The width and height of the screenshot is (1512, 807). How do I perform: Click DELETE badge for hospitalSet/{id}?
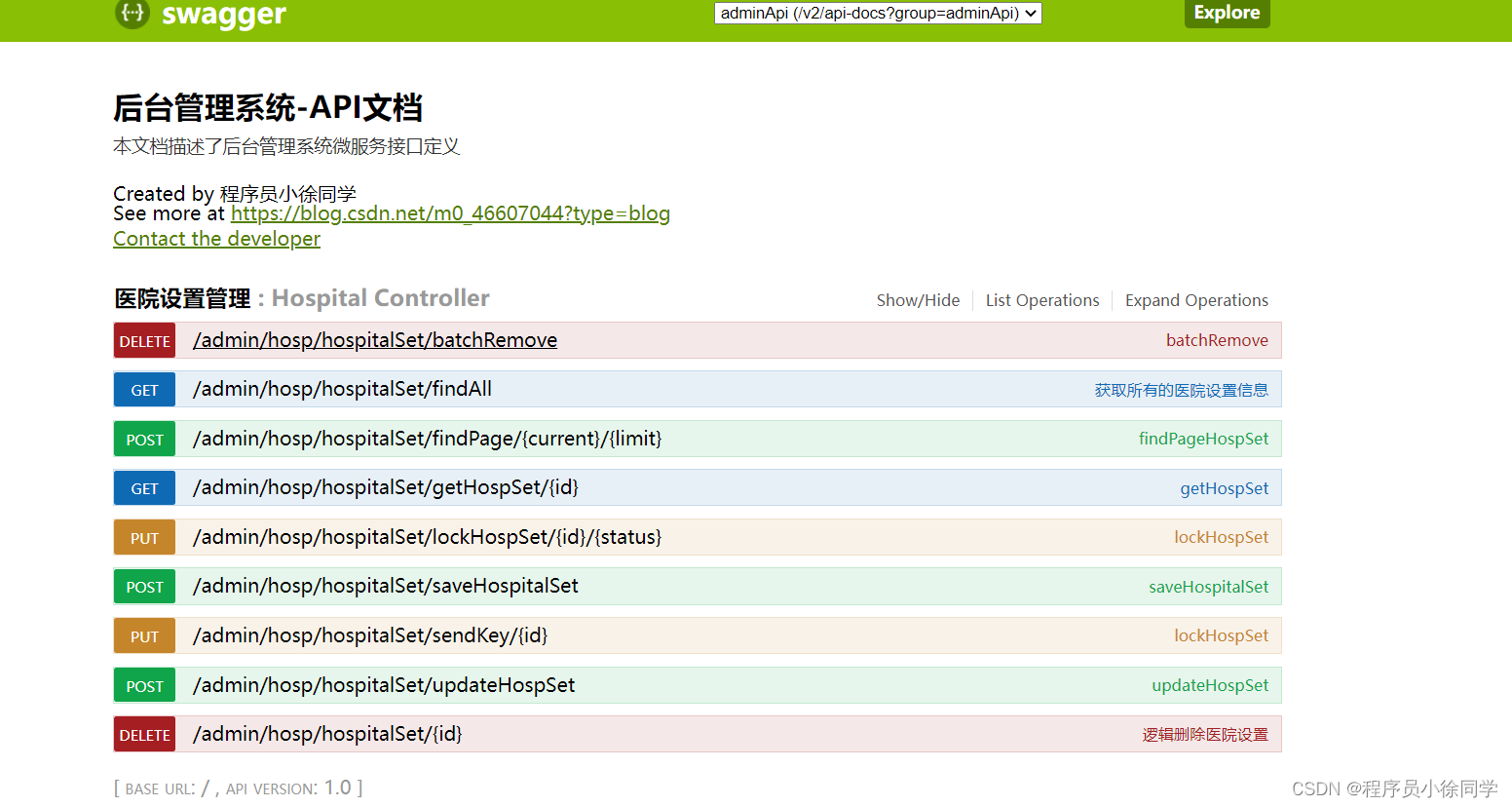[144, 735]
